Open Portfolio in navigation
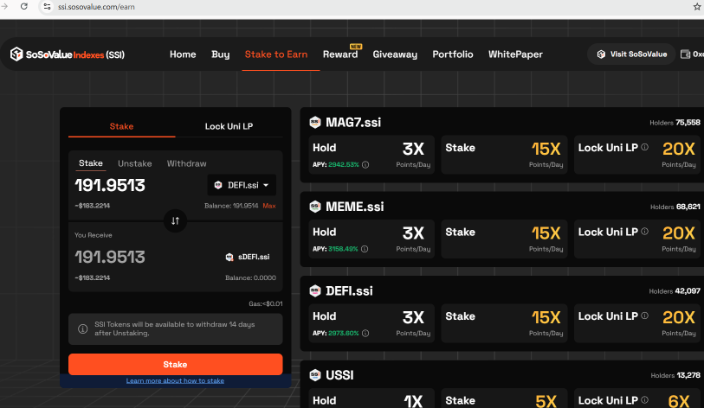704x408 pixels. (453, 54)
